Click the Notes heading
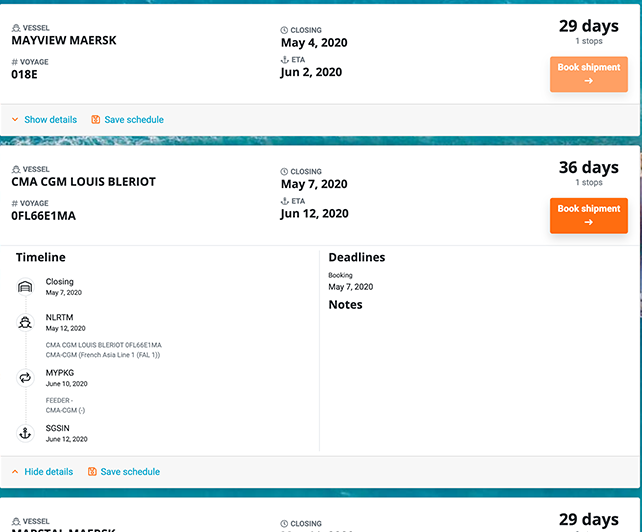This screenshot has width=642, height=532. pyautogui.click(x=345, y=304)
